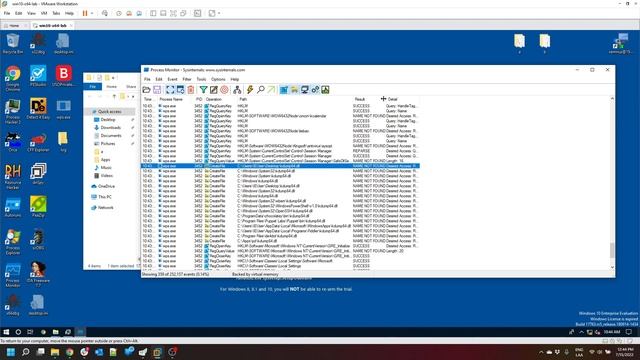This screenshot has height=360, width=640.
Task: Open Process Monitor File menu
Action: [x=147, y=79]
